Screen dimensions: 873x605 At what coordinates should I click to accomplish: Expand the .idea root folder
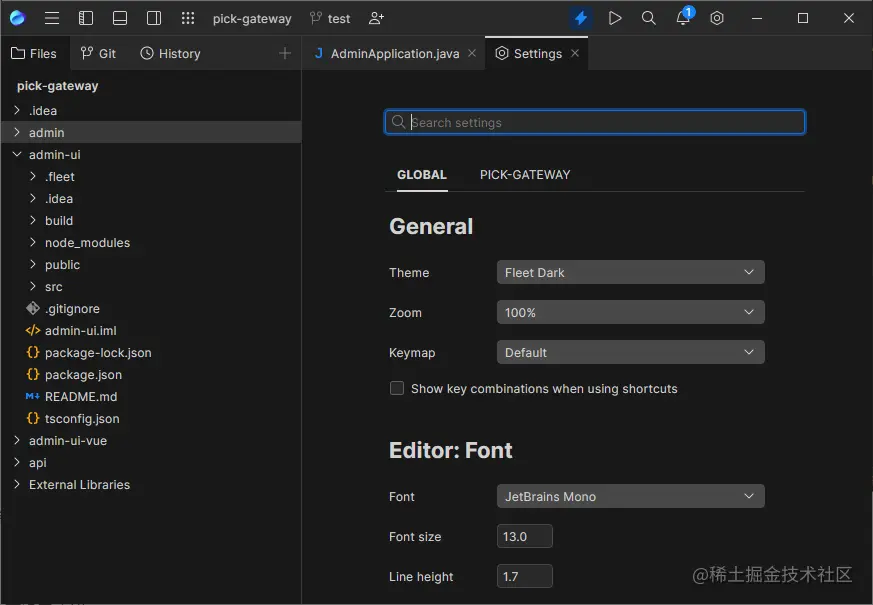pos(17,110)
